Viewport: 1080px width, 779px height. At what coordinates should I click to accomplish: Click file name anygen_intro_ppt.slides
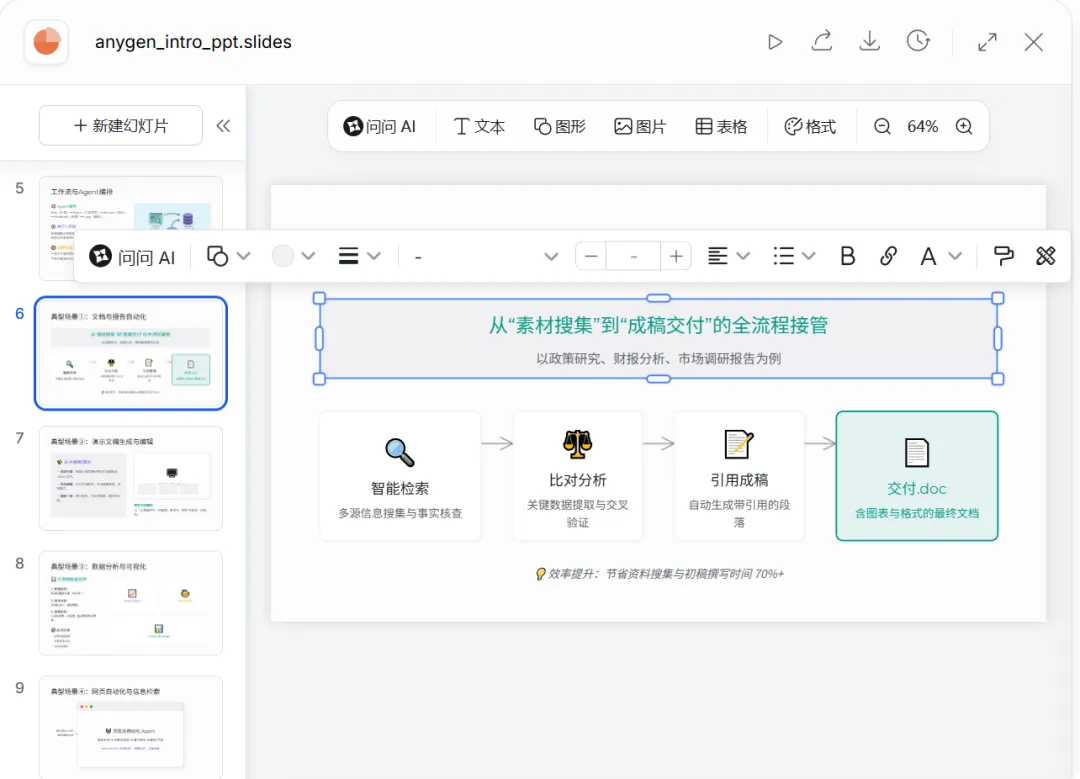pyautogui.click(x=194, y=42)
